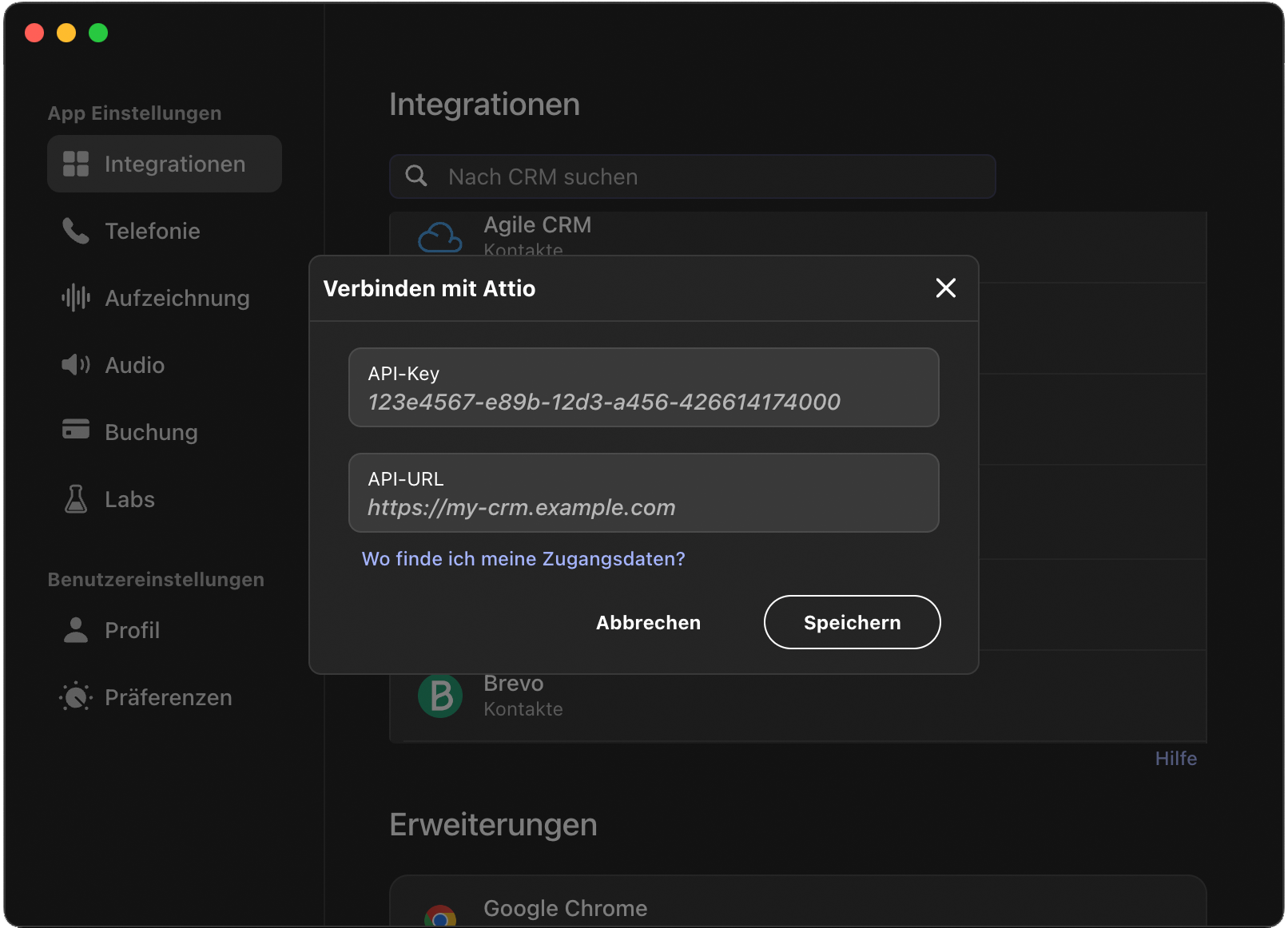Go to the Audio settings
Screen dimensions: 1288x928
click(x=165, y=365)
